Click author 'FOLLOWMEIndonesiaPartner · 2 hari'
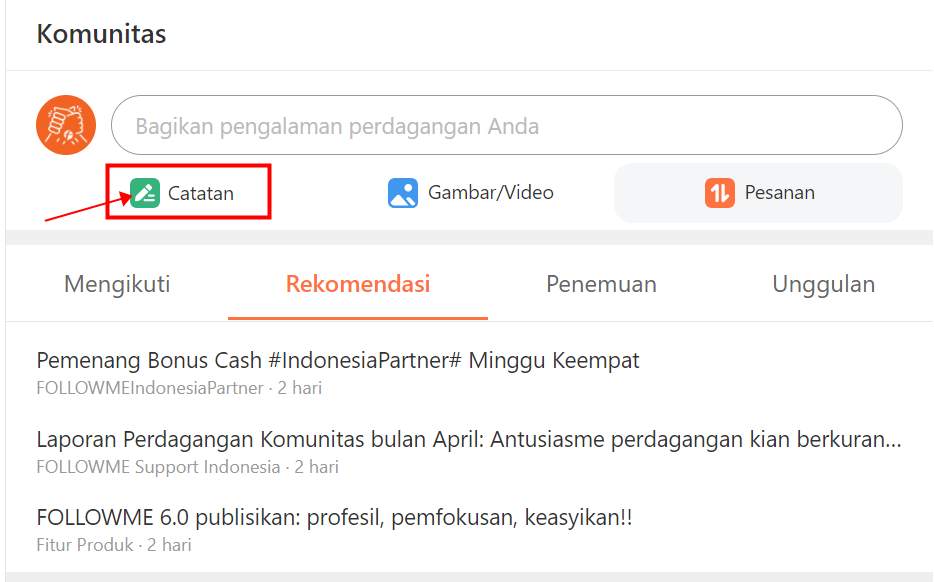The width and height of the screenshot is (934, 582). point(179,388)
